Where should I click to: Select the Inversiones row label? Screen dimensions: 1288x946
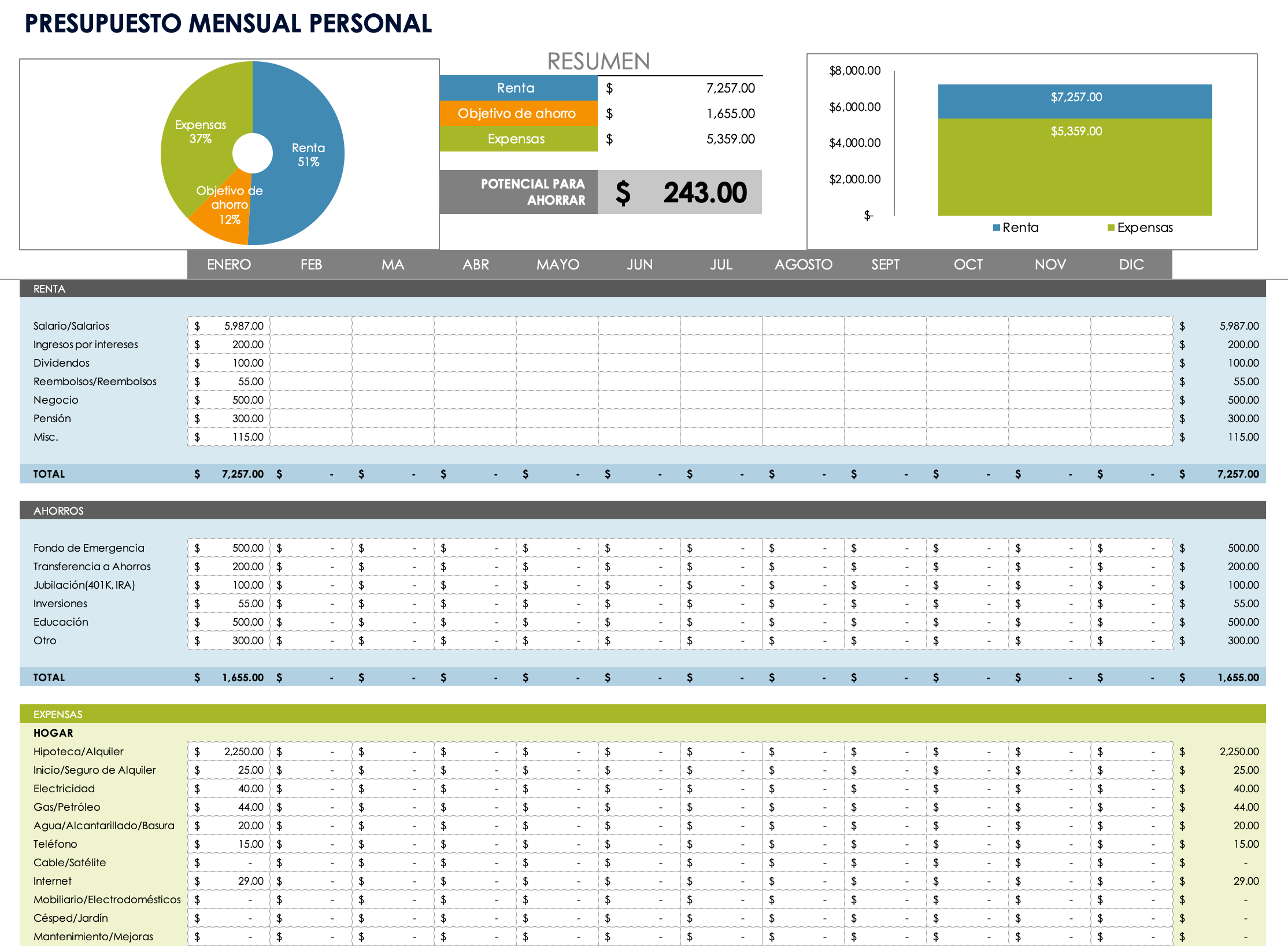pyautogui.click(x=60, y=603)
